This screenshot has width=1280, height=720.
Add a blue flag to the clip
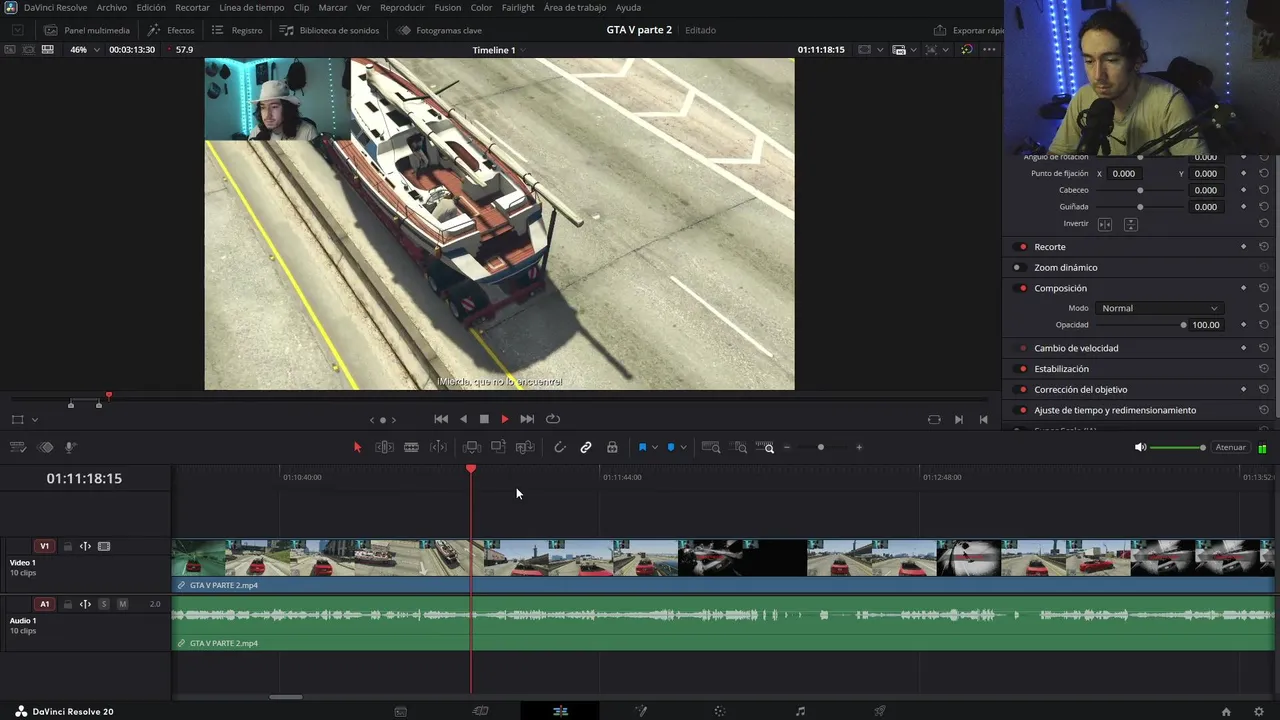pyautogui.click(x=642, y=447)
